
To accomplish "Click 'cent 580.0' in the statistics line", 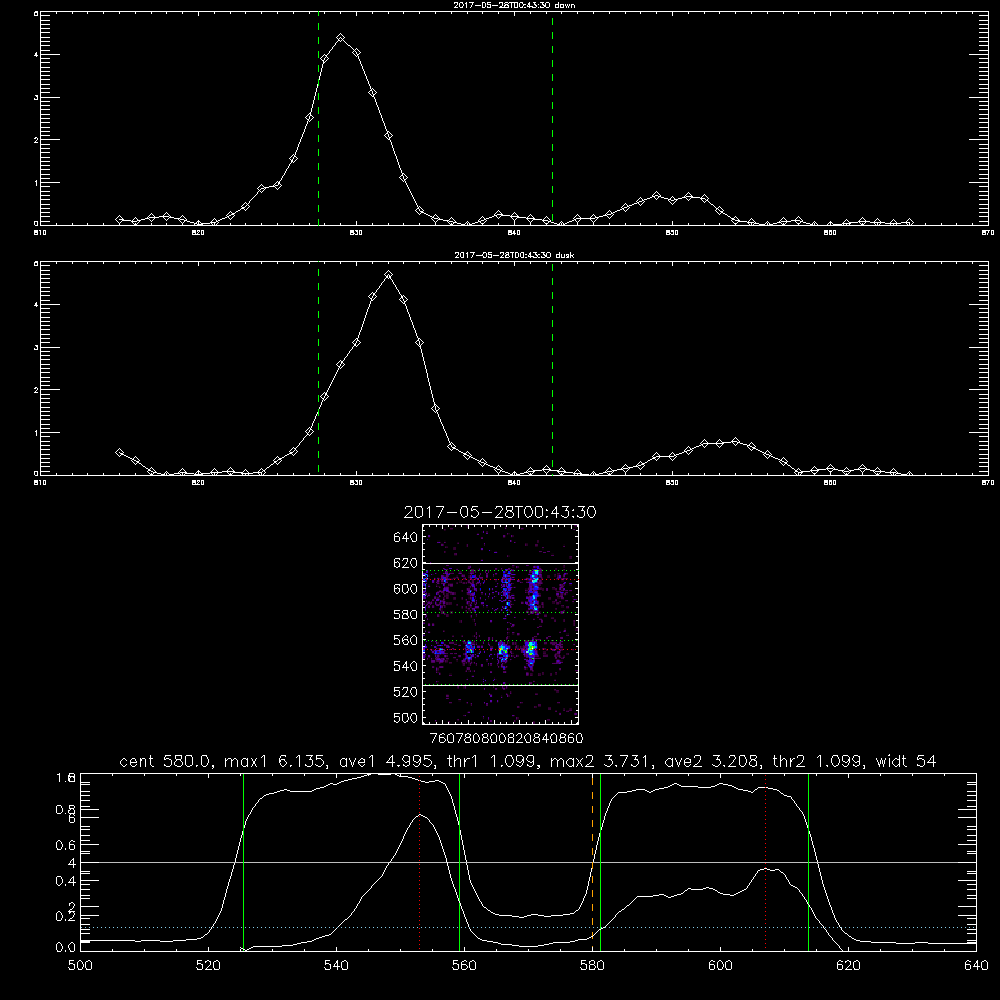I will point(166,761).
